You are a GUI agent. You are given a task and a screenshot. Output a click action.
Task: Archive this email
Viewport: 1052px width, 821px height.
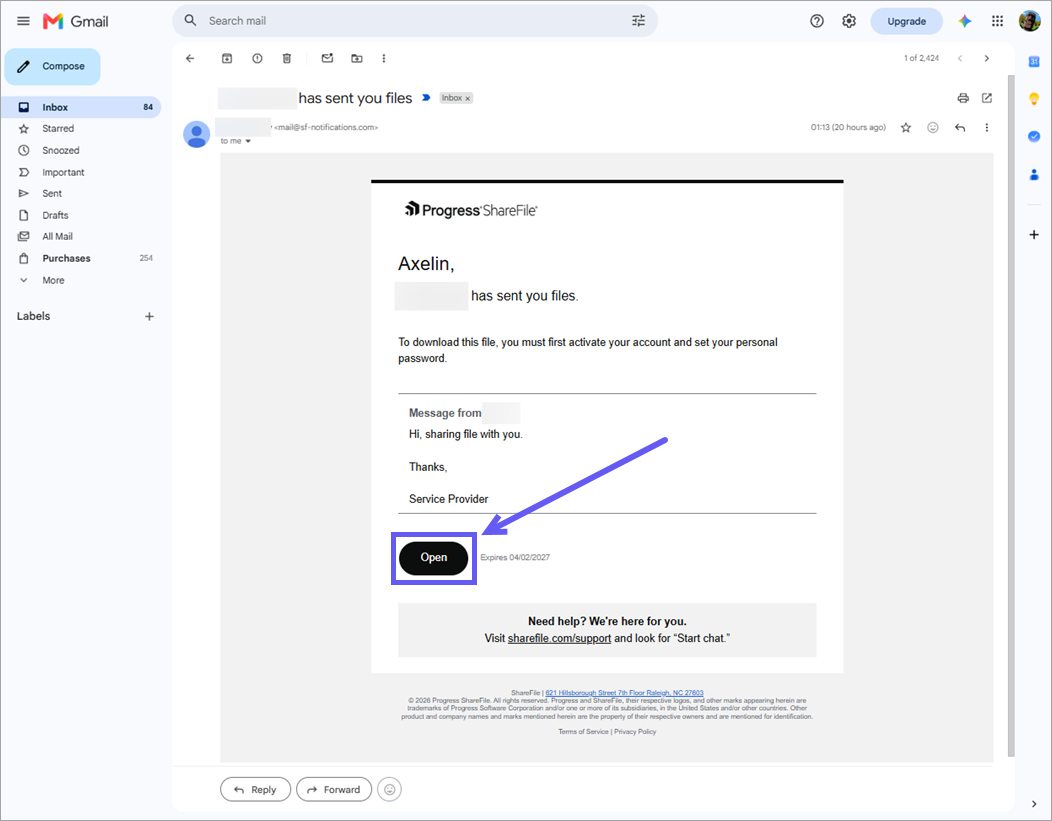[x=227, y=58]
